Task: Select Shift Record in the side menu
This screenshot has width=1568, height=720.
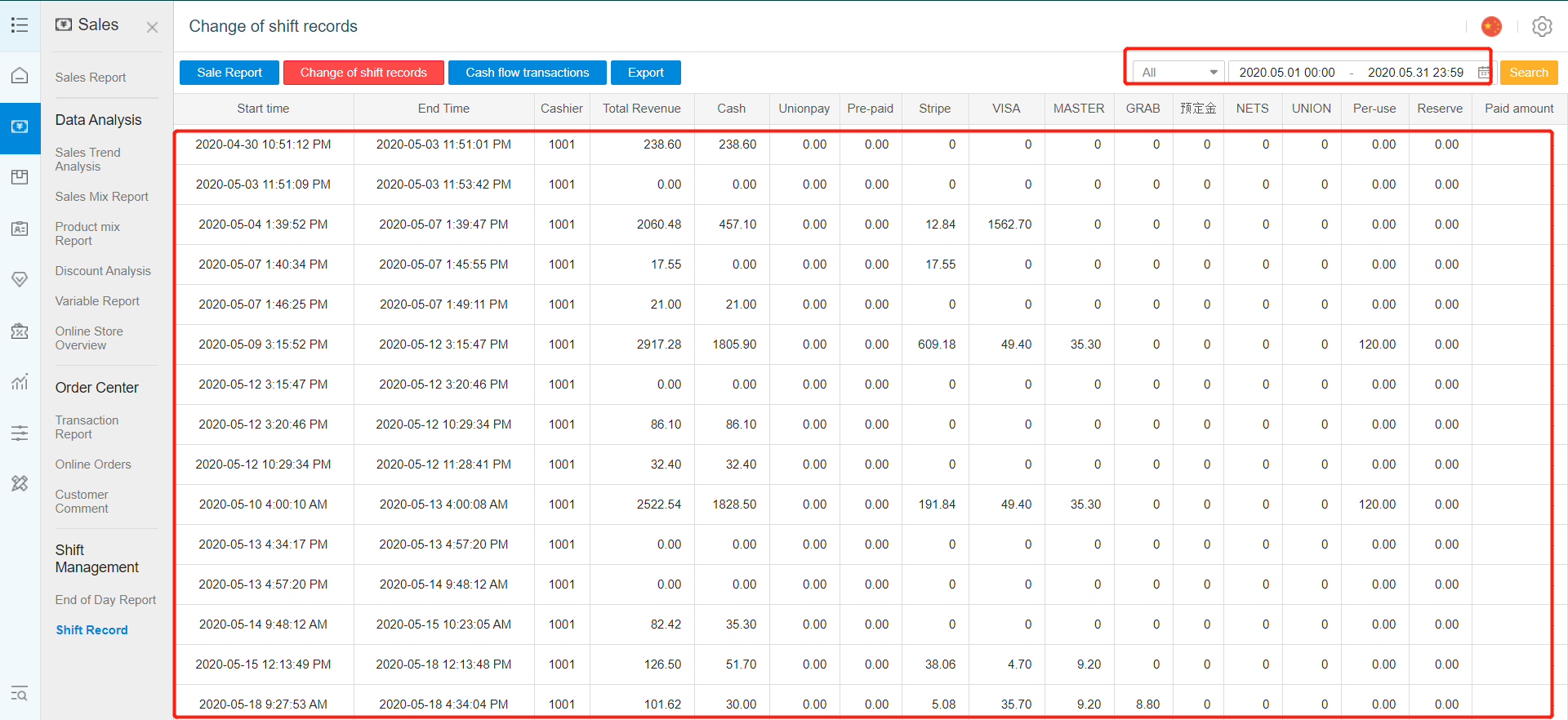Action: pos(91,630)
